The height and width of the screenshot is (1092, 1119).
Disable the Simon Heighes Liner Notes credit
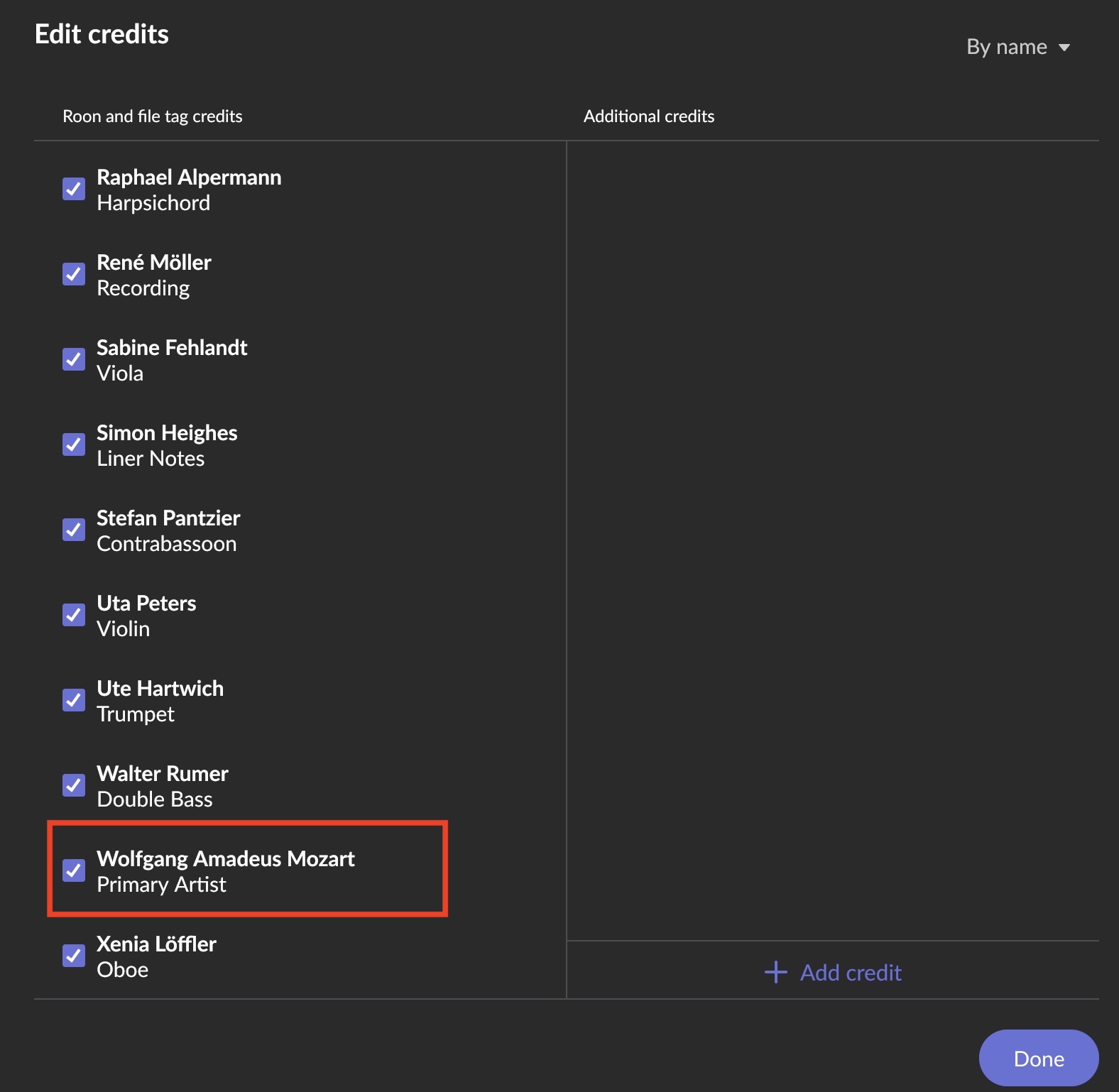coord(74,444)
